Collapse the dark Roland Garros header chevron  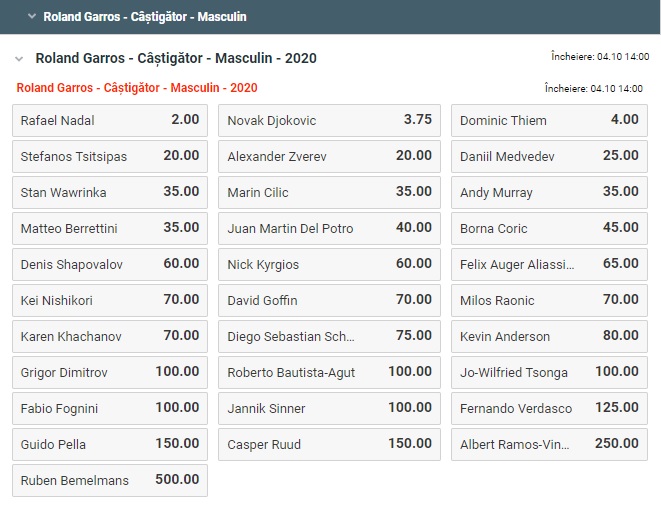(32, 17)
